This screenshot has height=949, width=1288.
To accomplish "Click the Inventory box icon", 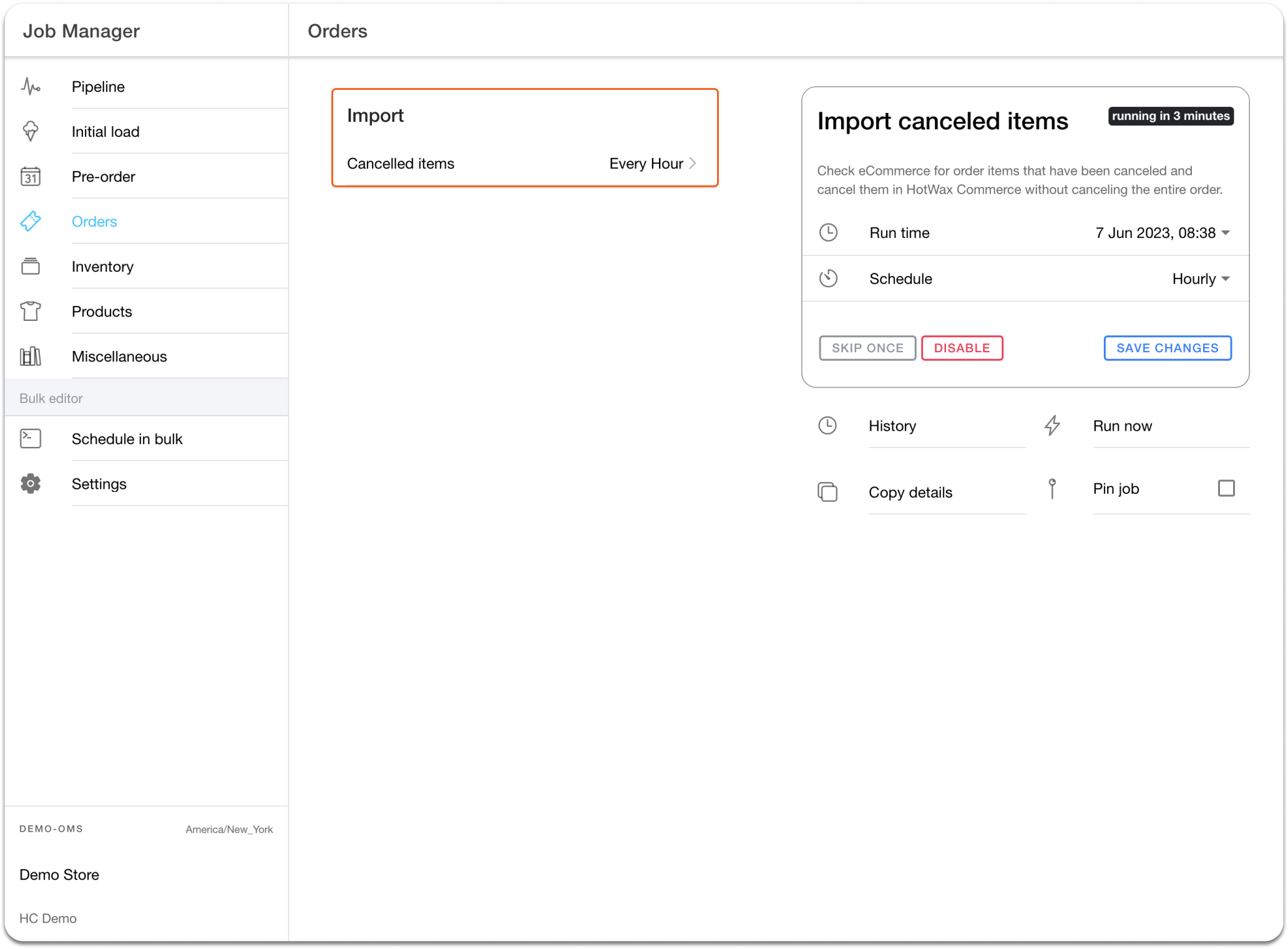I will 31,267.
